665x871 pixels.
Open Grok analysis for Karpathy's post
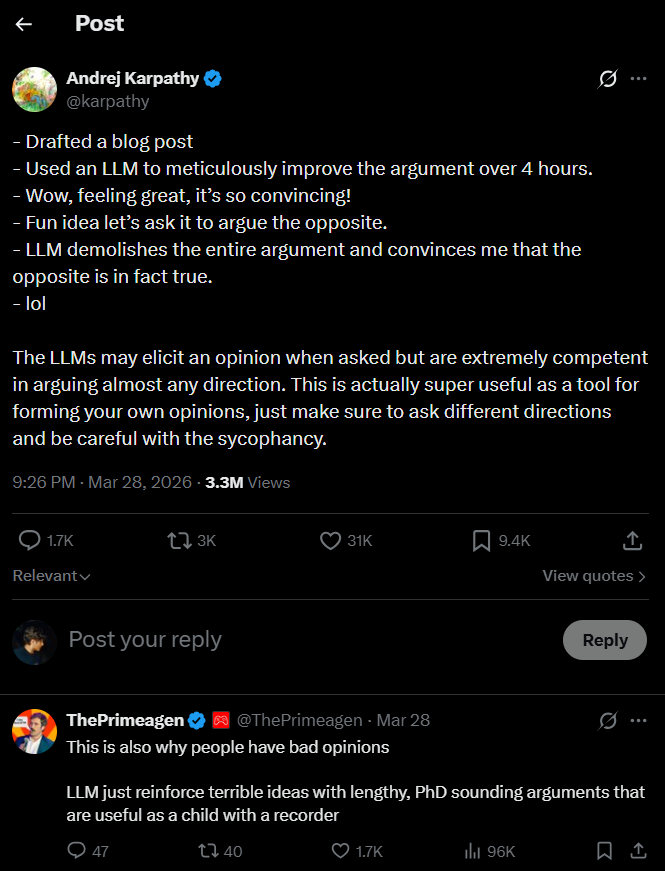click(607, 80)
